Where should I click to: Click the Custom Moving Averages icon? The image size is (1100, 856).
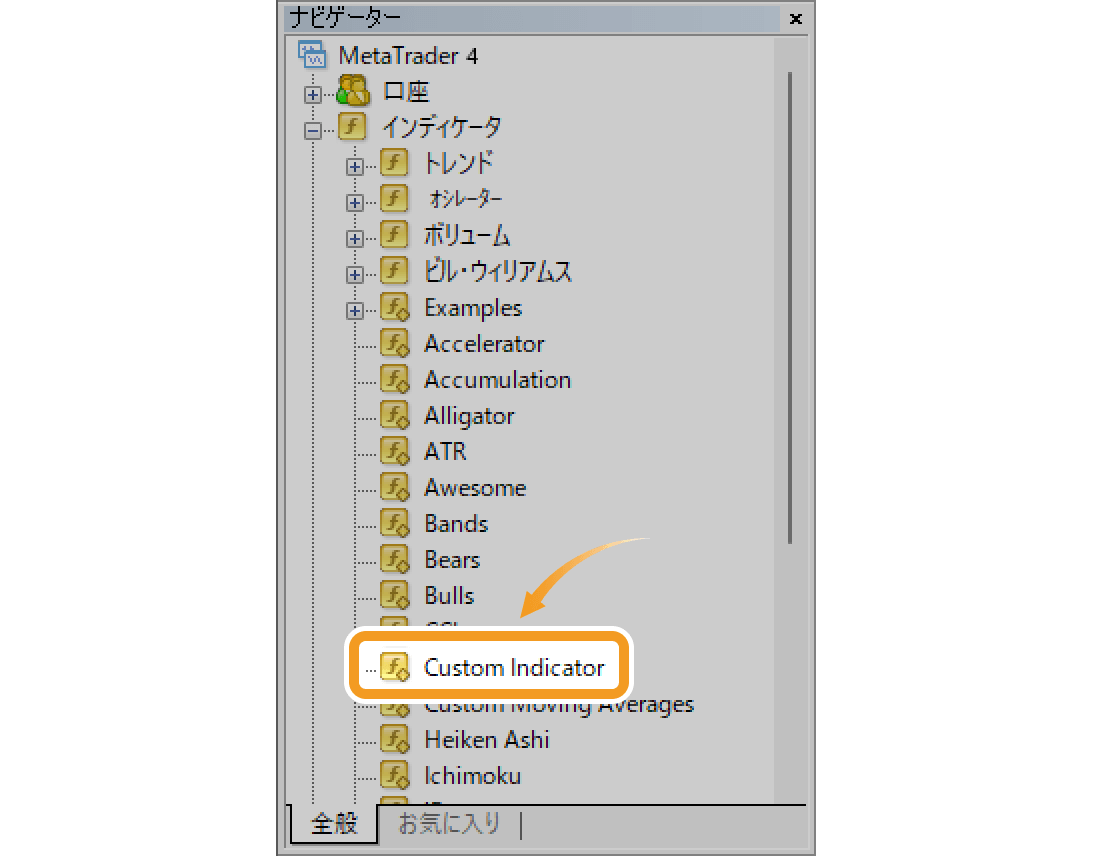coord(395,708)
